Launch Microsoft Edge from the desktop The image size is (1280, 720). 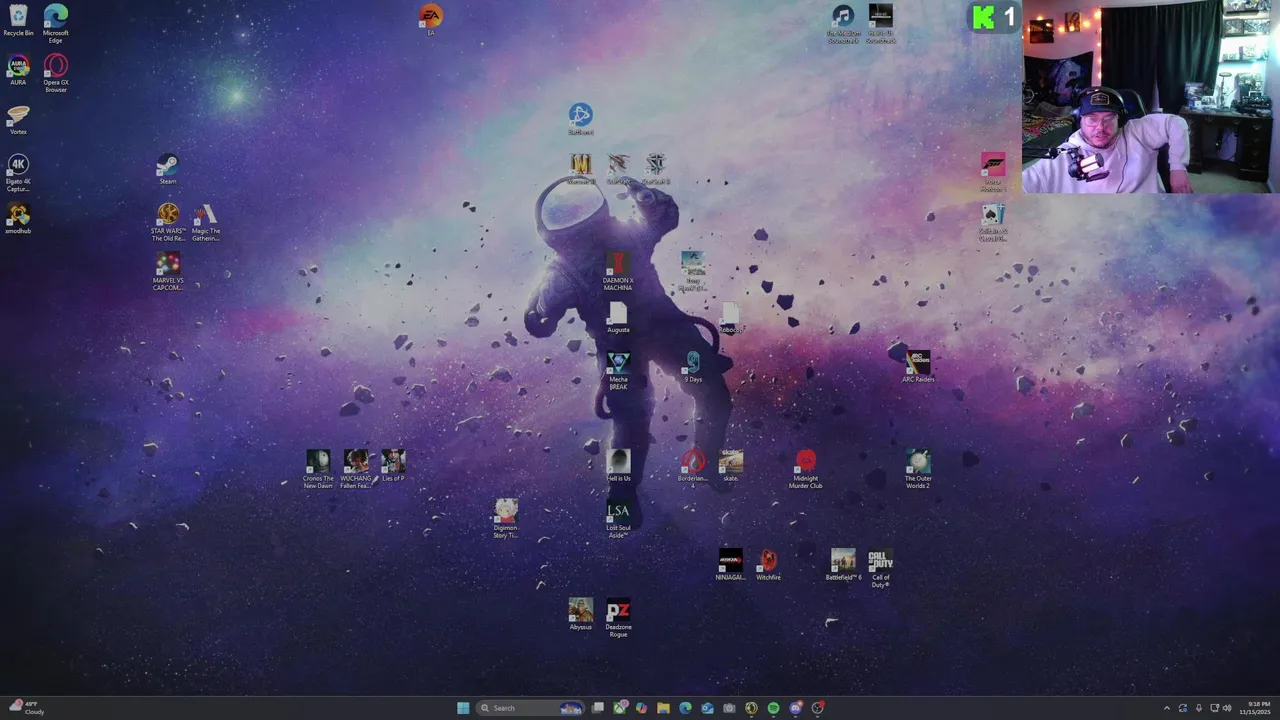pyautogui.click(x=56, y=23)
